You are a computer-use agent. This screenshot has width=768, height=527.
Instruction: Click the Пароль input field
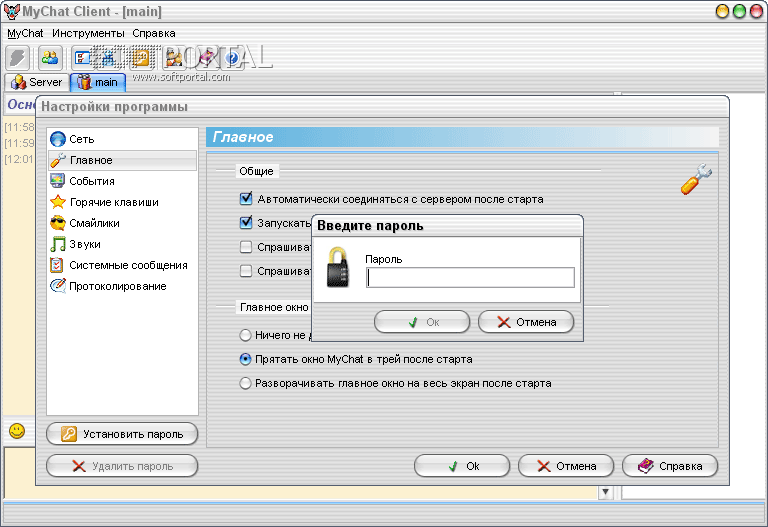(470, 278)
